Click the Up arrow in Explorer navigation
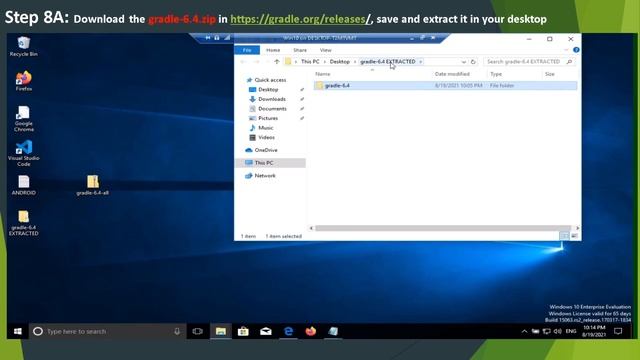This screenshot has width=640, height=360. (x=277, y=62)
